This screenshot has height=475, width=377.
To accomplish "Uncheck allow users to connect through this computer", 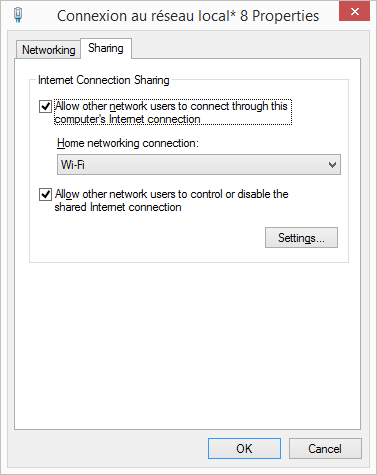I will pyautogui.click(x=45, y=107).
